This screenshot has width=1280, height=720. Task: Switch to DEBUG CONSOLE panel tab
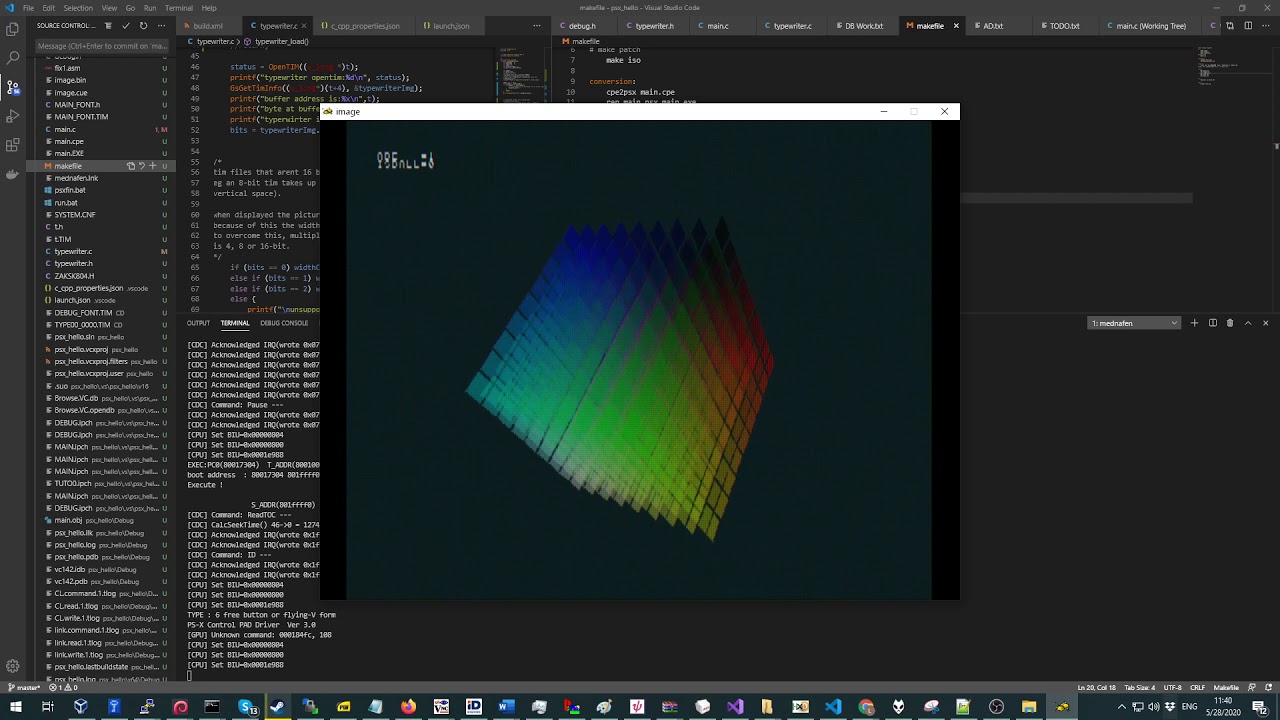284,323
